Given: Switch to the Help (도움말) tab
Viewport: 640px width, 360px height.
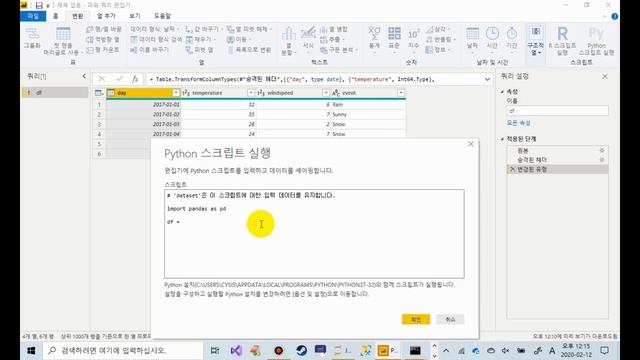Looking at the screenshot, I should 162,16.
